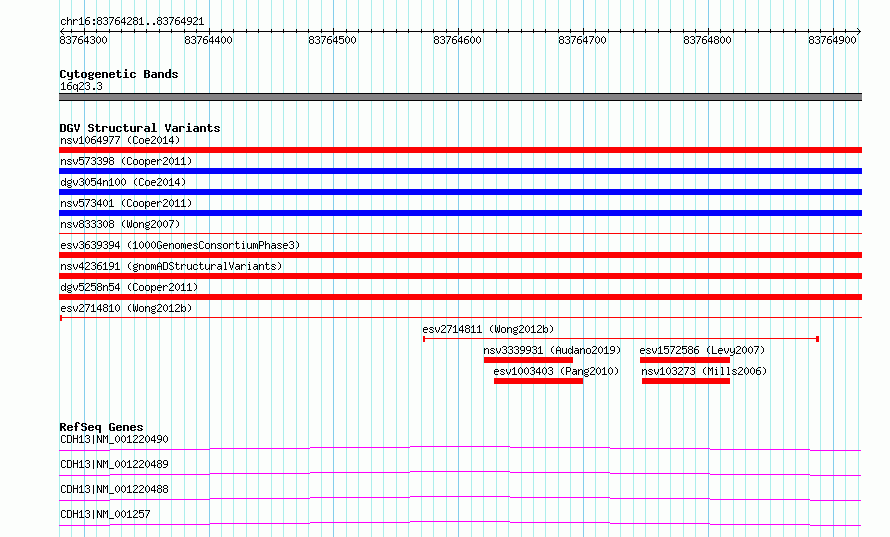890x537 pixels.
Task: Click ruler position 83764800
Action: 707,40
